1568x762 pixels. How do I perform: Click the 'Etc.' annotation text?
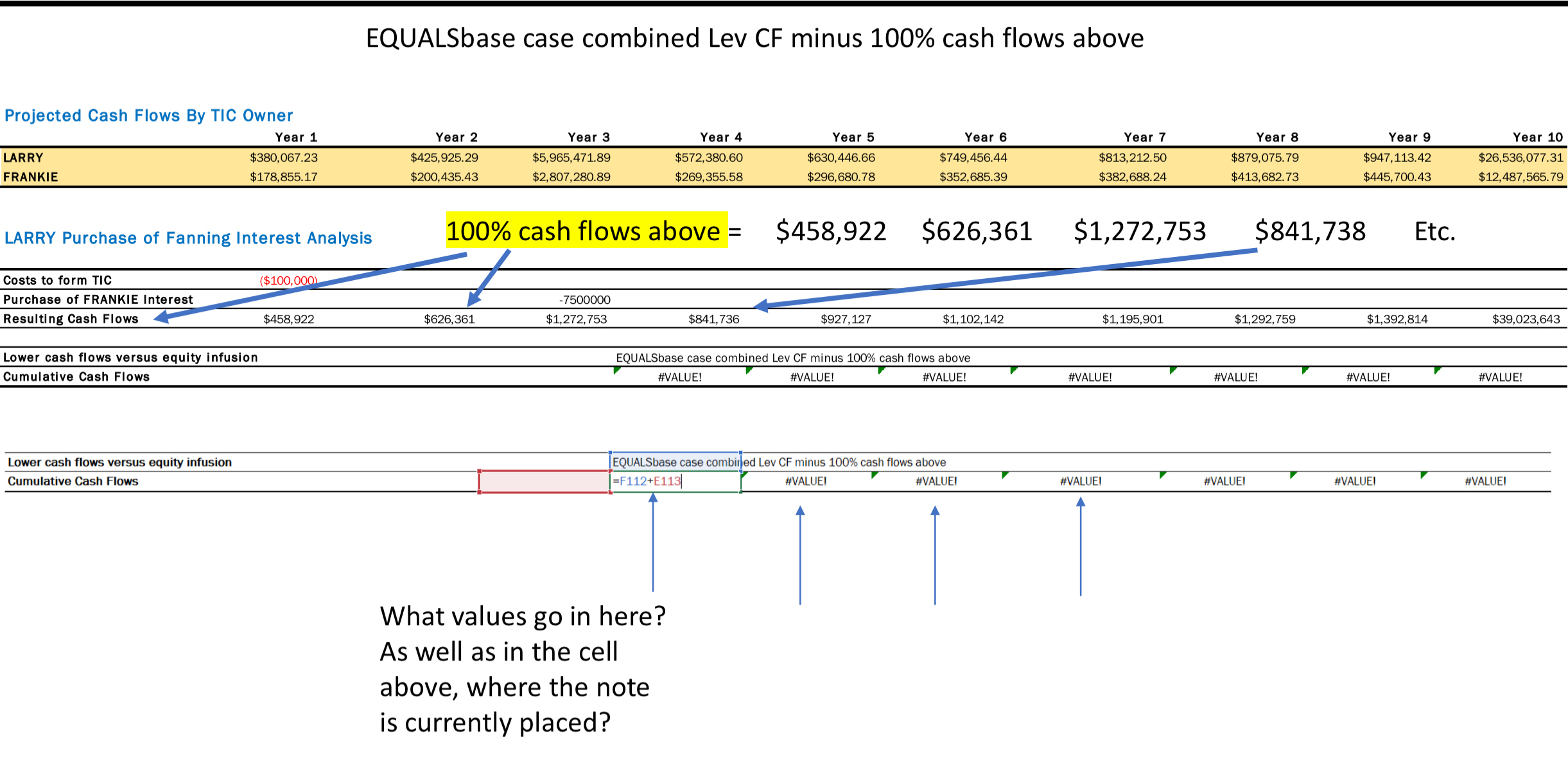tap(1434, 231)
